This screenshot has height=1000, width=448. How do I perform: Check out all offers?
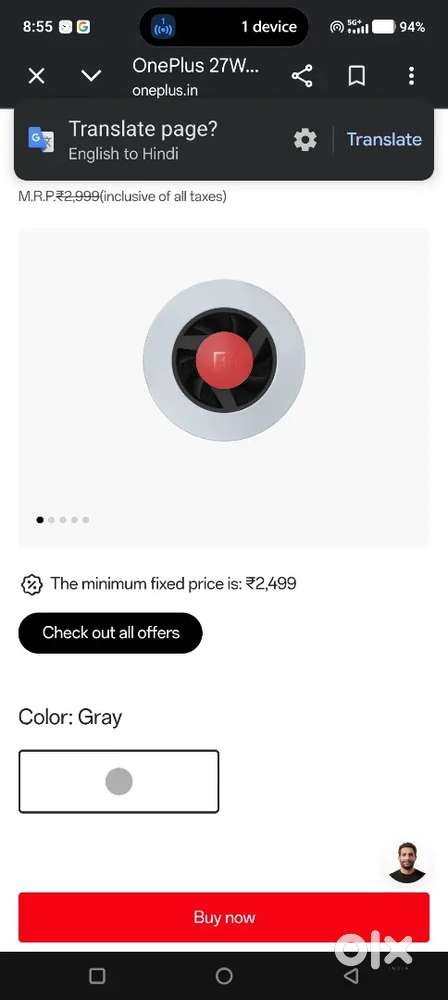click(x=110, y=633)
